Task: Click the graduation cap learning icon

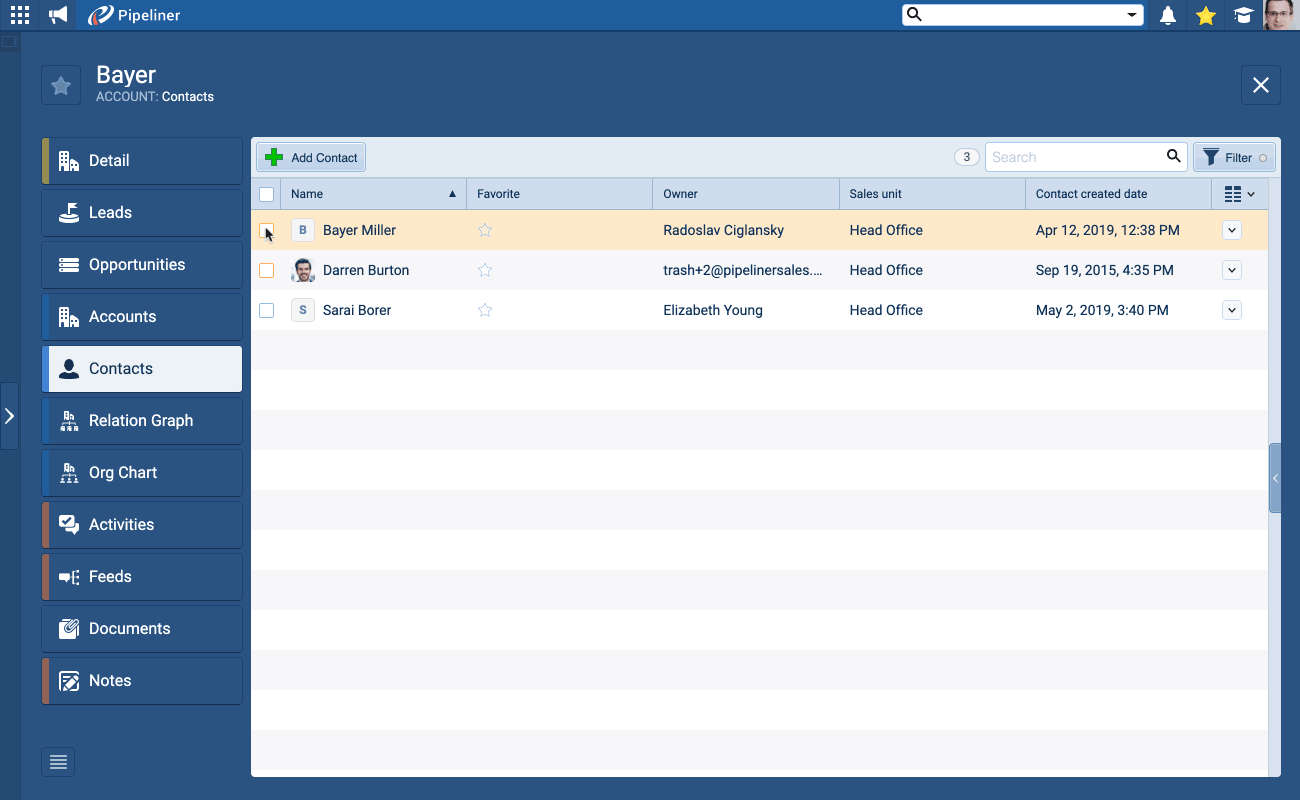Action: click(x=1243, y=15)
